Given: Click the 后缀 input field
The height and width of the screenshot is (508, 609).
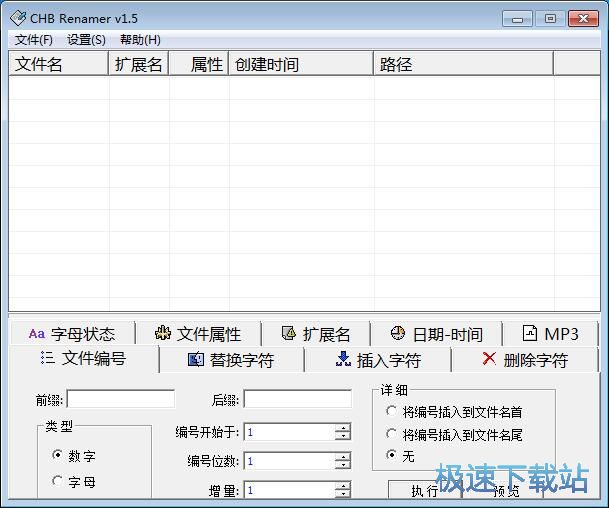Looking at the screenshot, I should pos(298,399).
